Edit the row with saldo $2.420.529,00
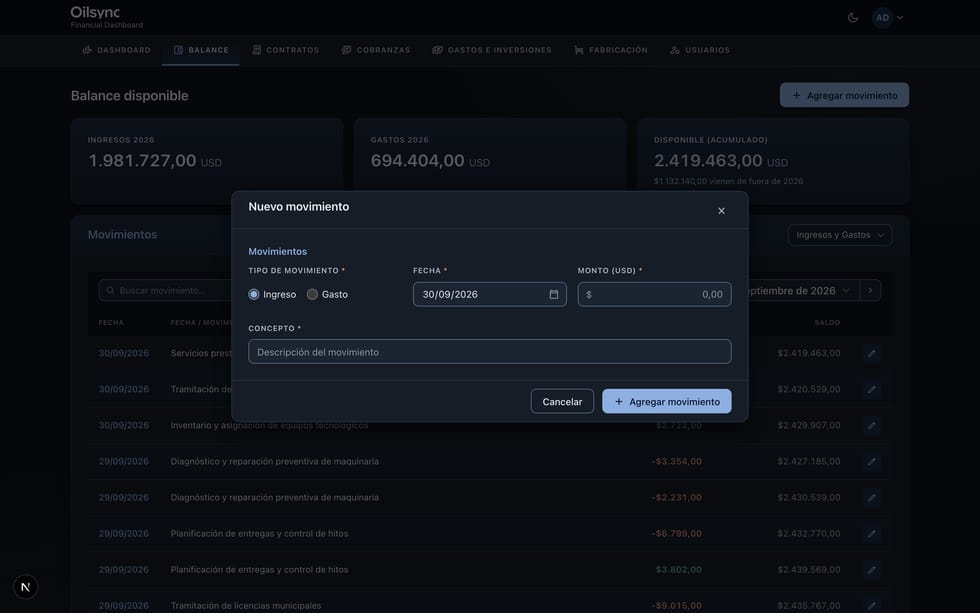Viewport: 980px width, 613px height. (871, 389)
